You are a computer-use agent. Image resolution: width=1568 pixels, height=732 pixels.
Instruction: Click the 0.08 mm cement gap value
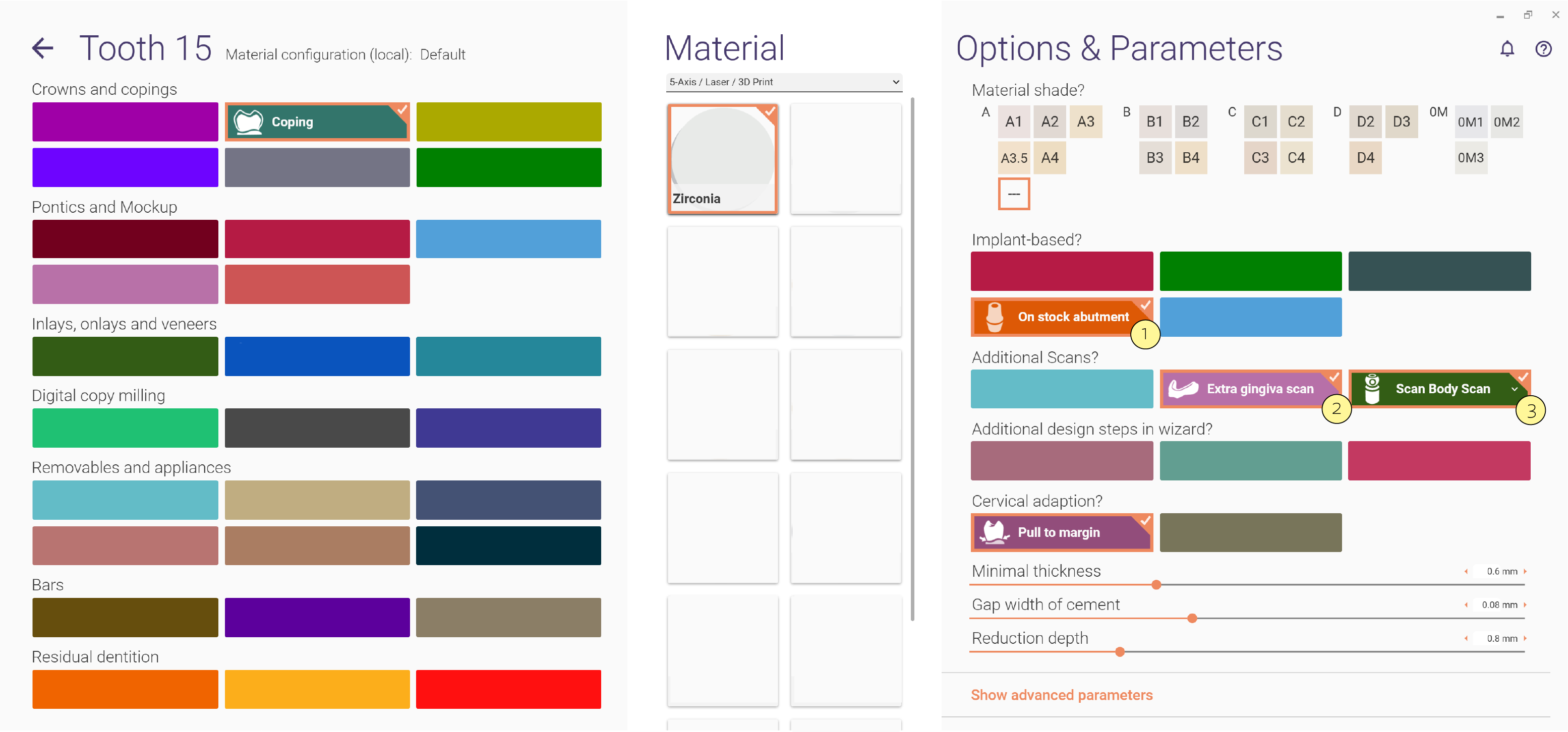1499,605
